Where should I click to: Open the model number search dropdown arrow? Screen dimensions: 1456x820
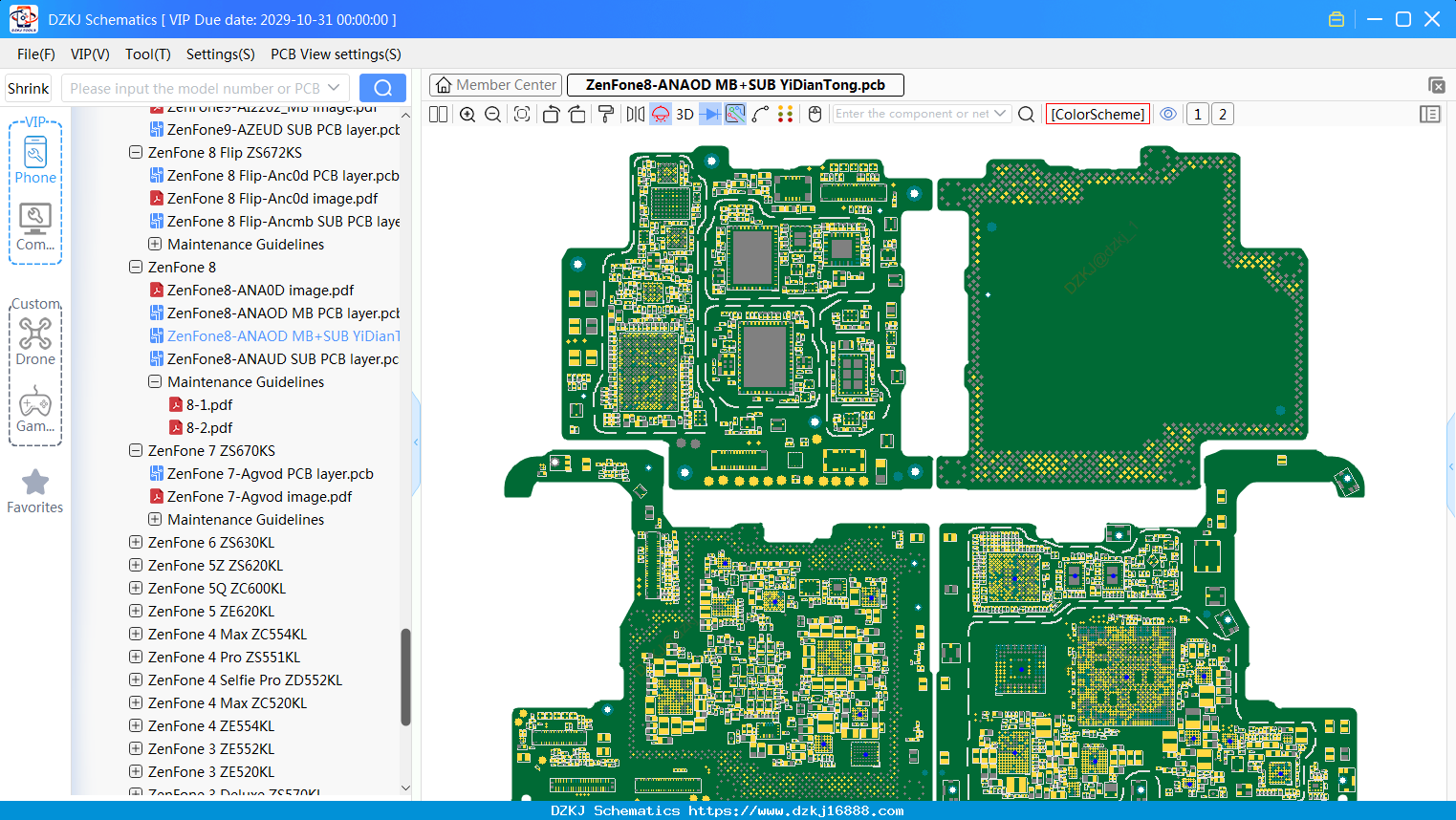pos(334,88)
